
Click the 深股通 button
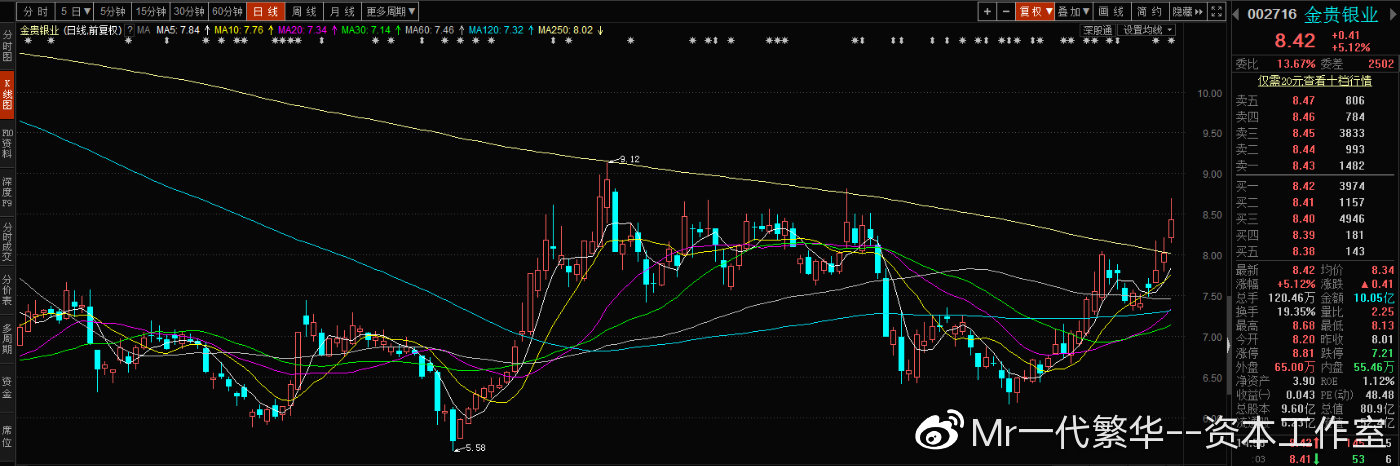pyautogui.click(x=1097, y=30)
